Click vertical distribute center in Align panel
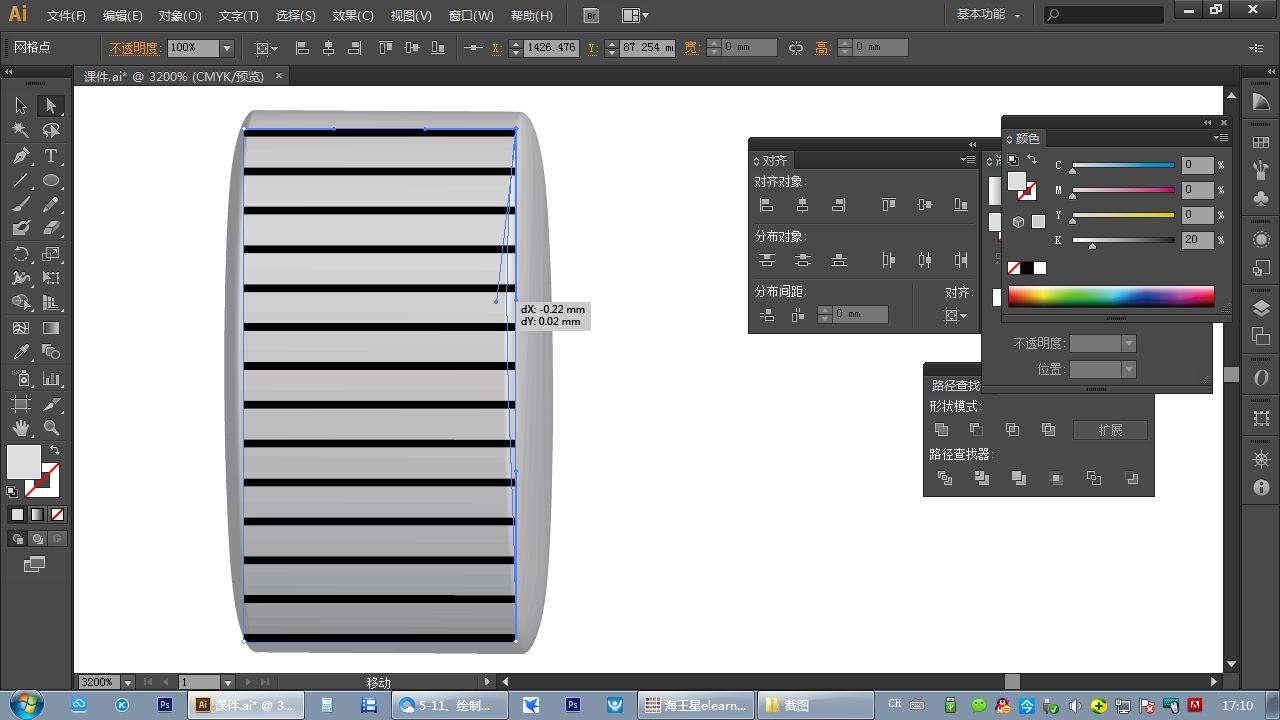Viewport: 1280px width, 720px height. [803, 260]
